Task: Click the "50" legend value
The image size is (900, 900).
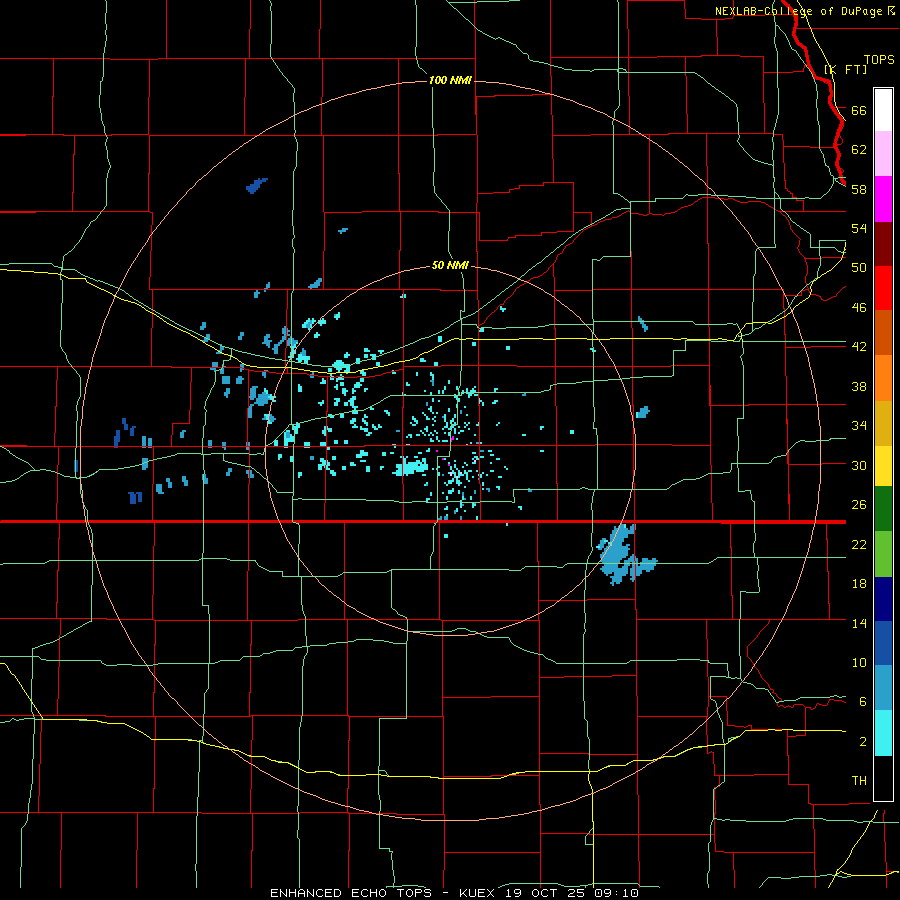Action: click(x=859, y=268)
